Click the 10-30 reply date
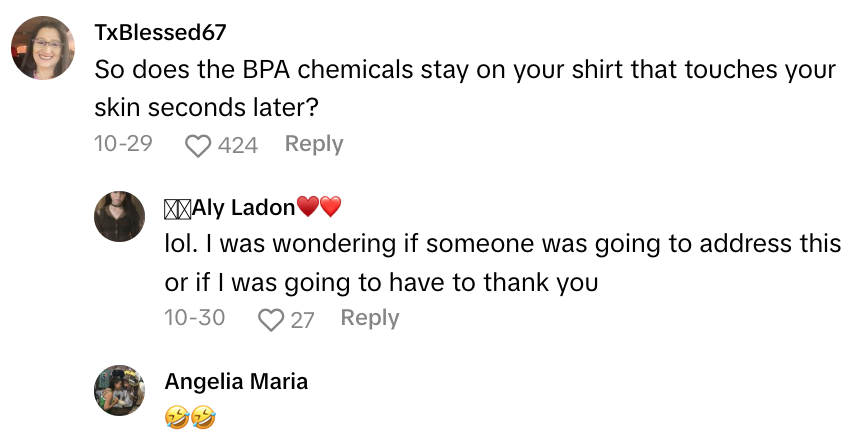This screenshot has height=436, width=858. (x=195, y=318)
